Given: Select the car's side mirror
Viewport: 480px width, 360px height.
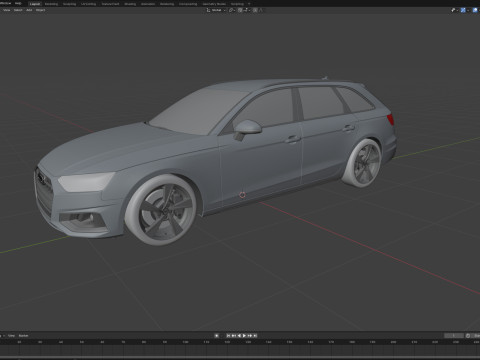Looking at the screenshot, I should tap(247, 129).
